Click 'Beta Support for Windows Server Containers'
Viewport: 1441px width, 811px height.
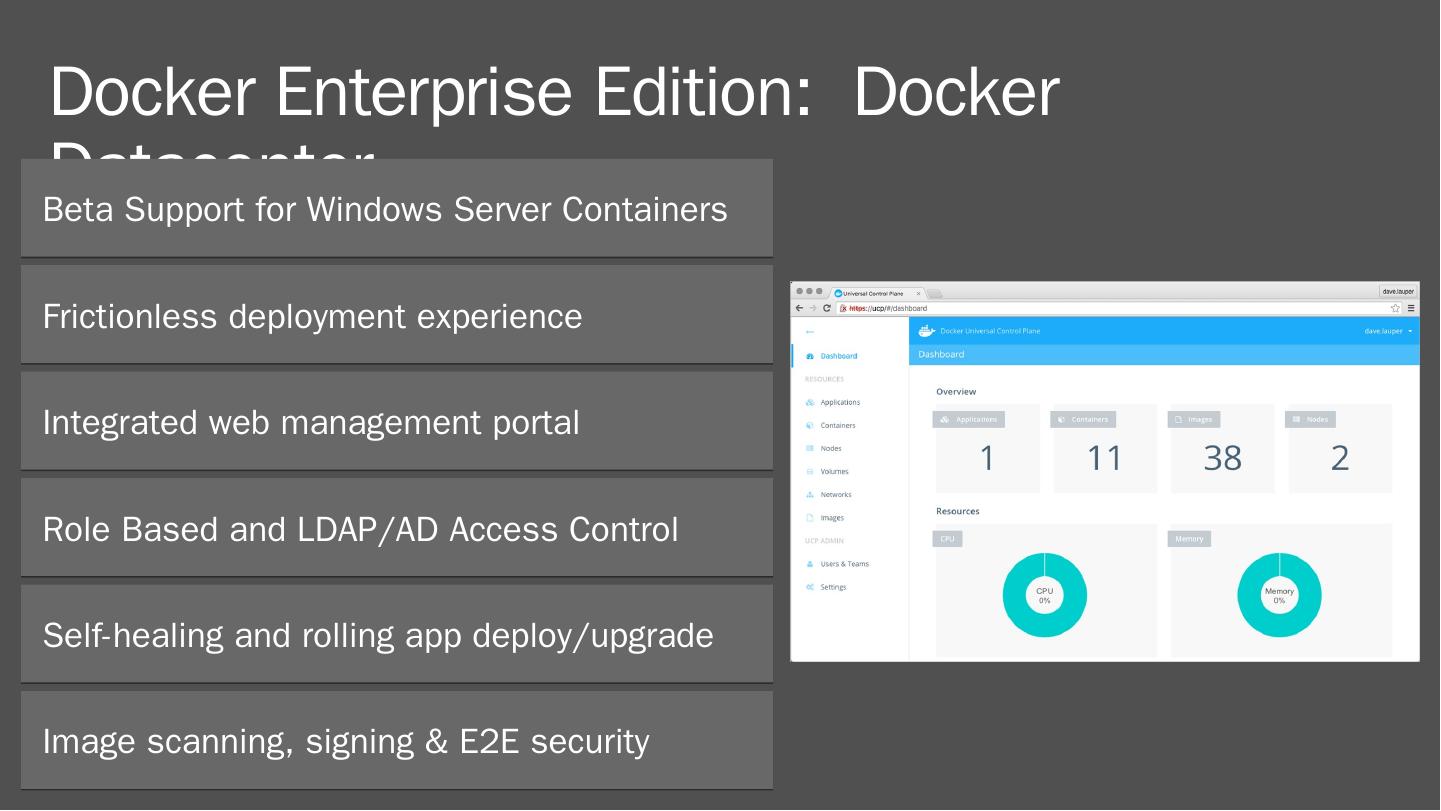point(397,209)
